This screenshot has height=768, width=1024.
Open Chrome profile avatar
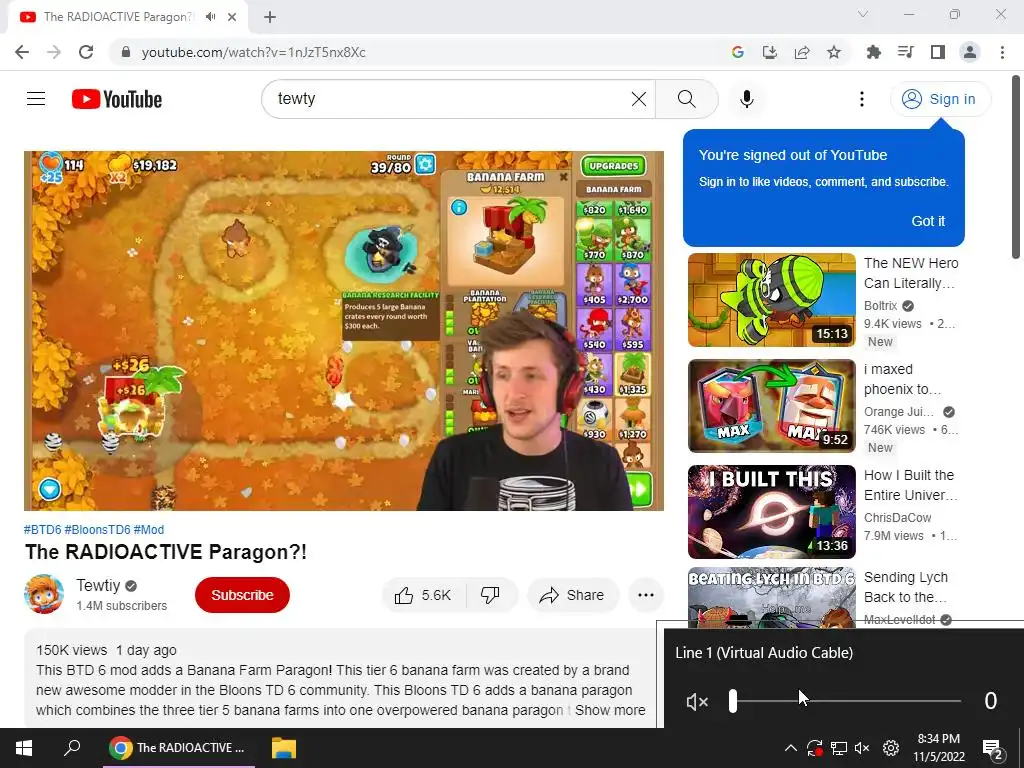[970, 52]
